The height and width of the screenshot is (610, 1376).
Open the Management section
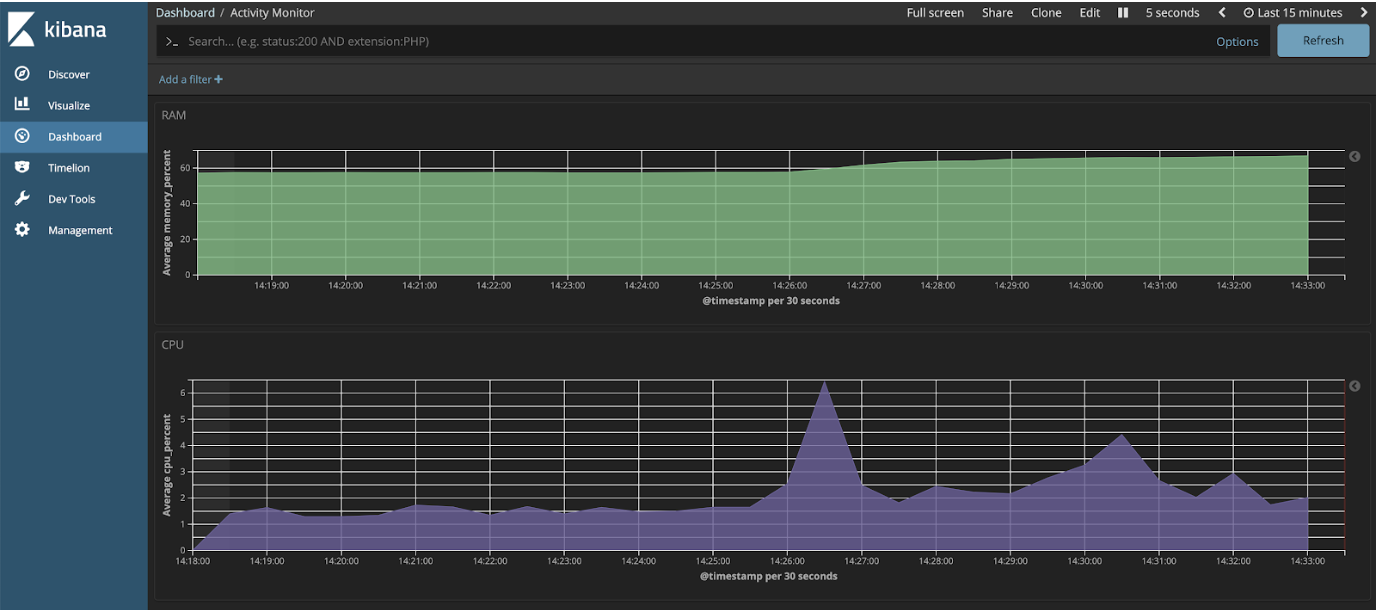(x=80, y=230)
